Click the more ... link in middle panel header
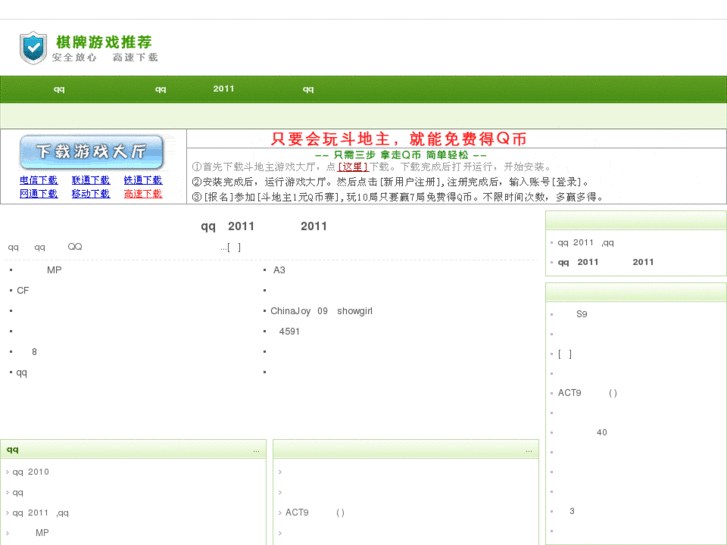 529,450
